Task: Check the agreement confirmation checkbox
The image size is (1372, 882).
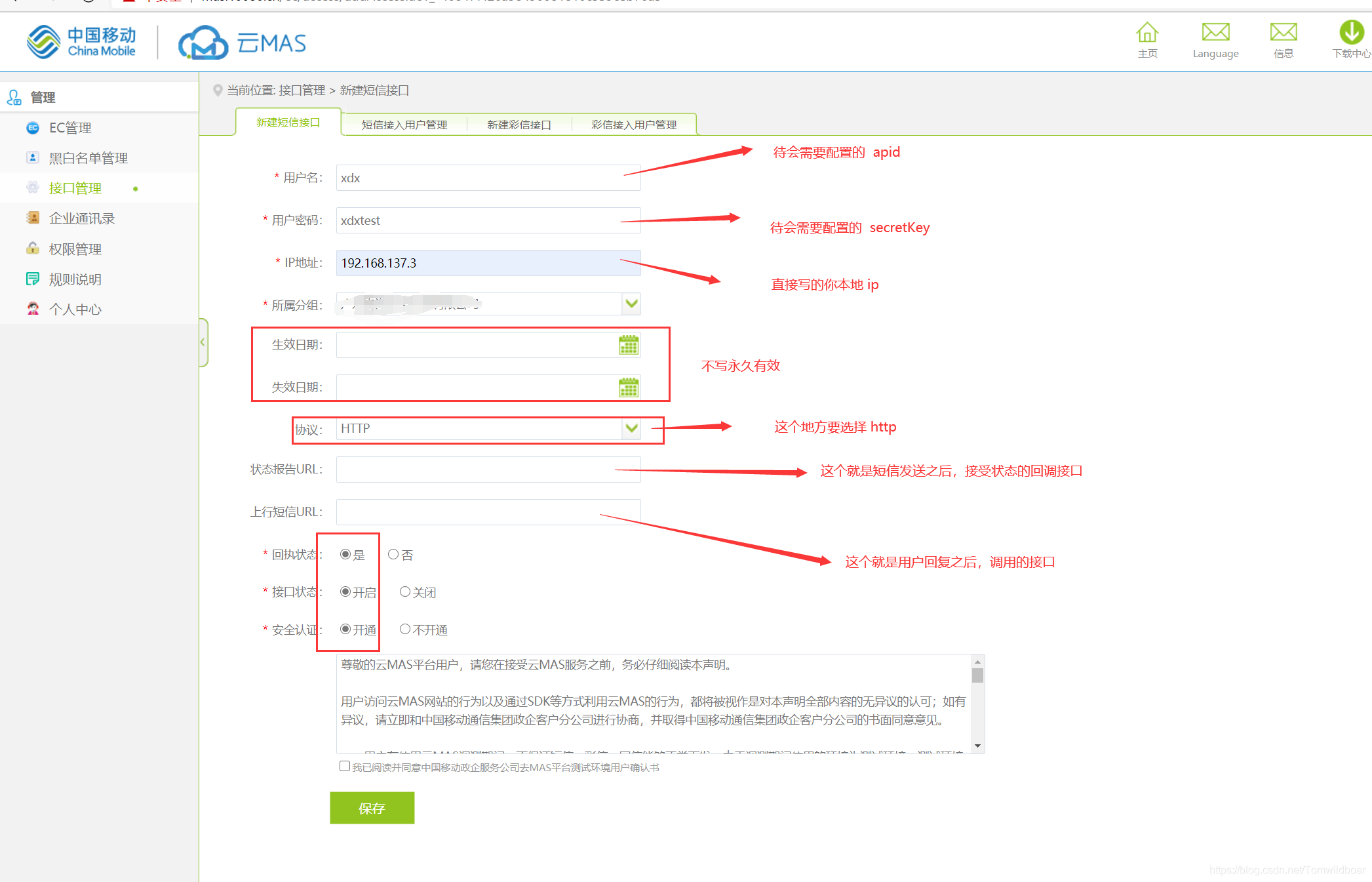Action: (x=345, y=766)
